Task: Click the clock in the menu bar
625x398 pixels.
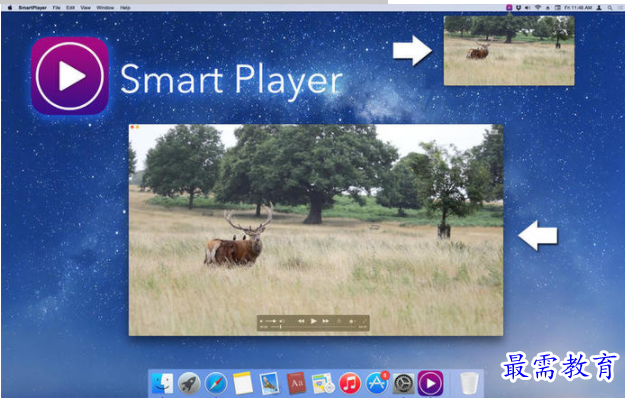Action: (578, 8)
